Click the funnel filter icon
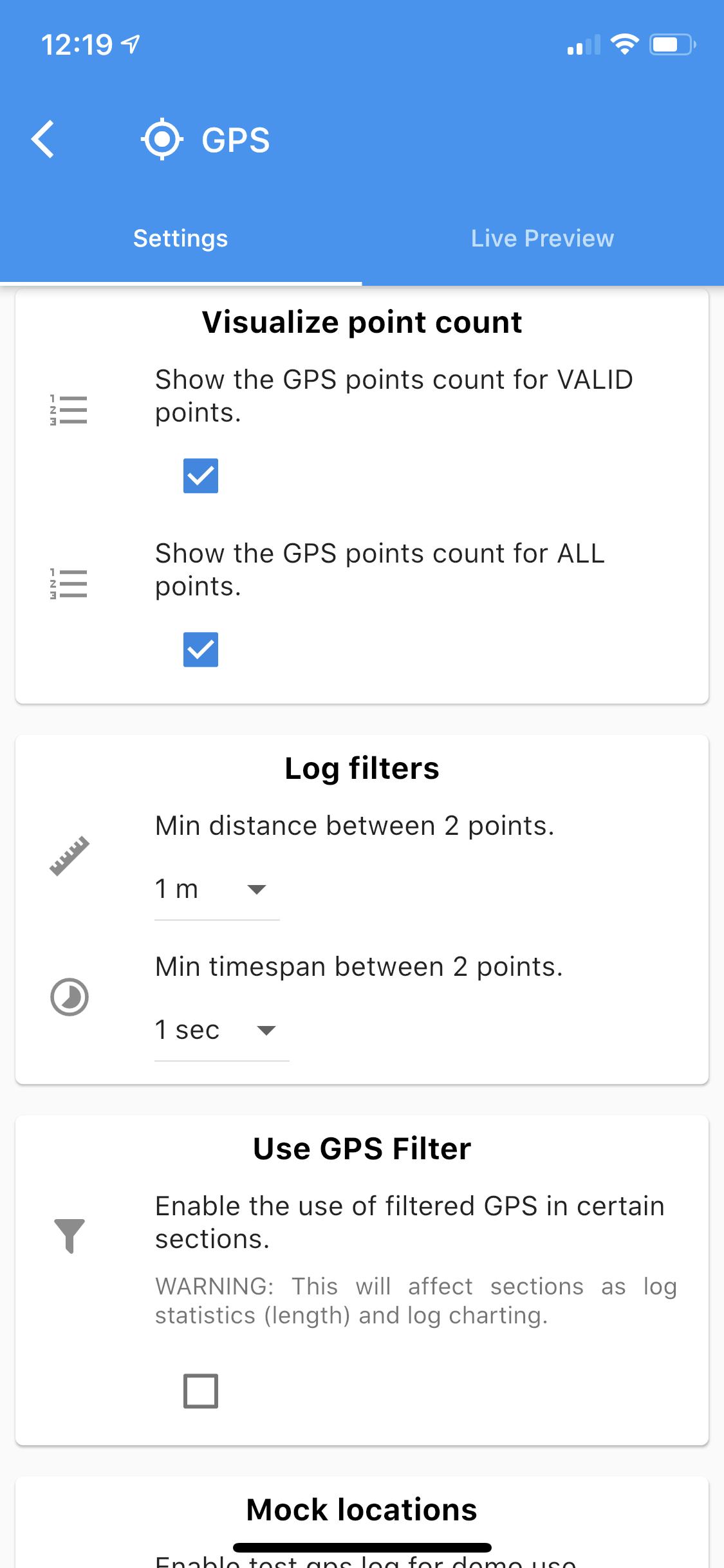 coord(70,1236)
